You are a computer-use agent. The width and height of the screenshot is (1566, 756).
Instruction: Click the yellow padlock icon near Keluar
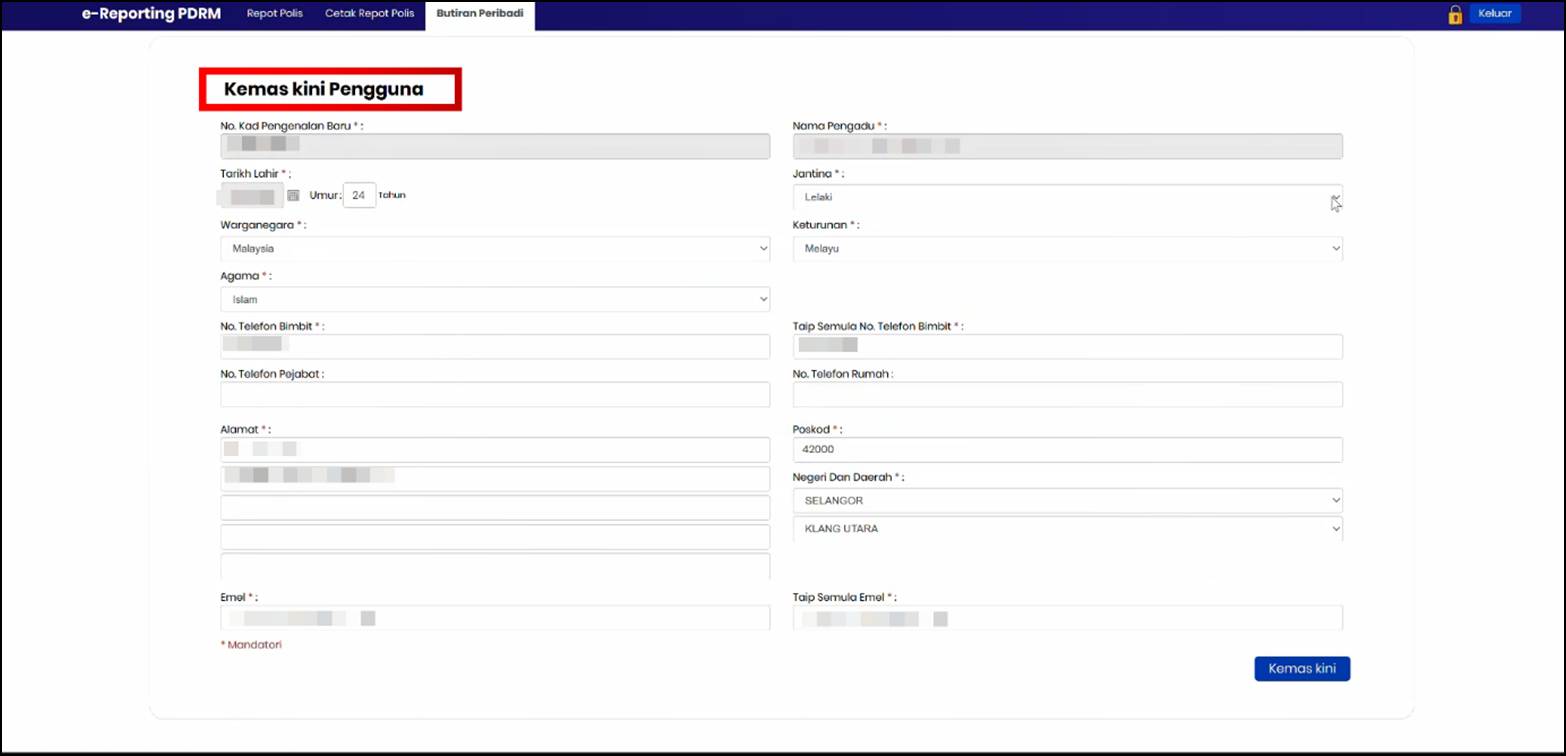coord(1455,14)
